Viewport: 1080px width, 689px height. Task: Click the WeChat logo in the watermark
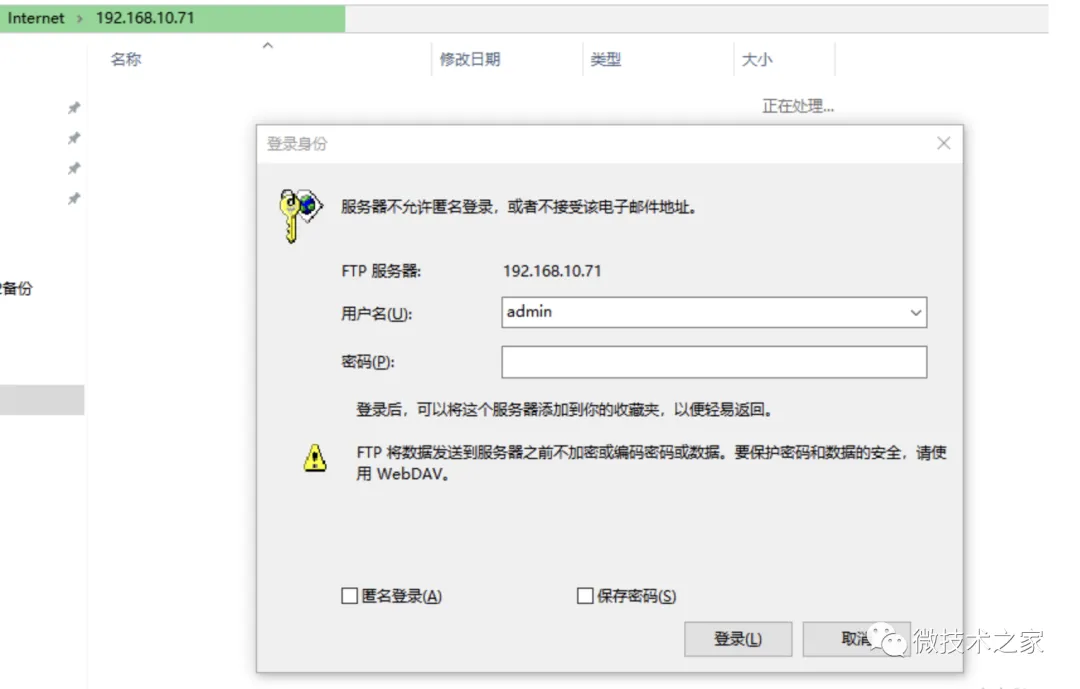point(889,638)
